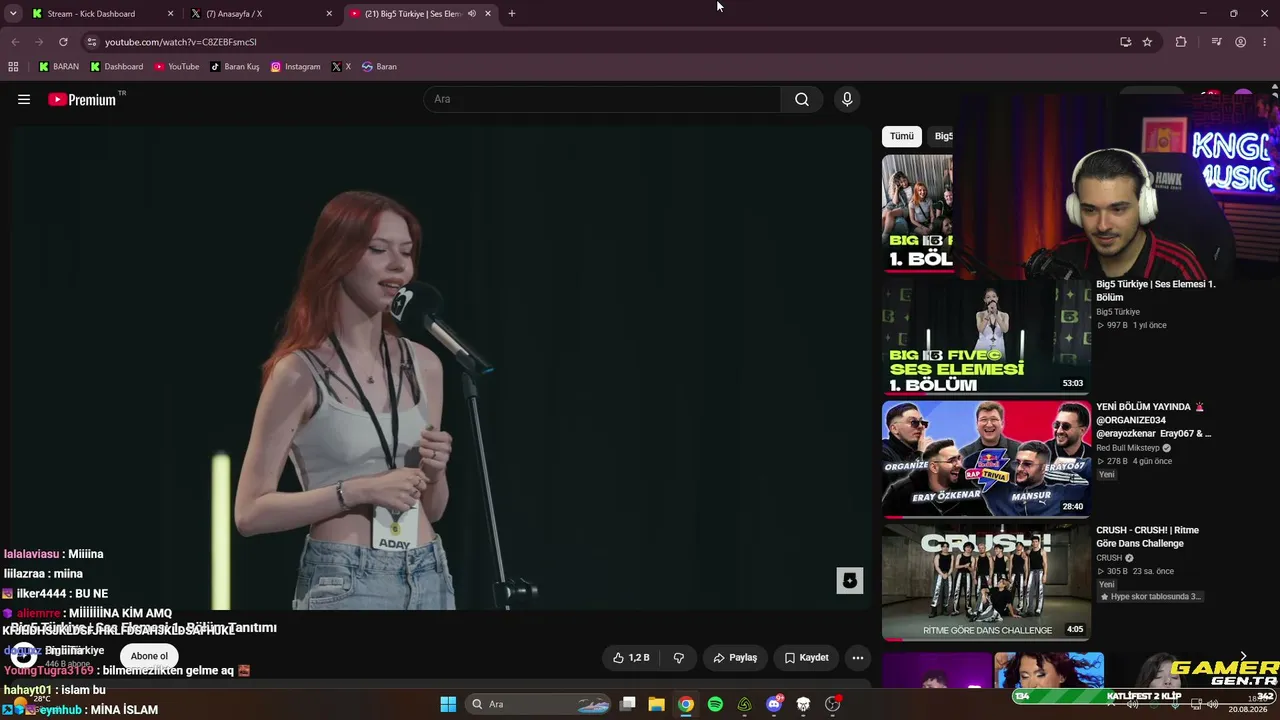This screenshot has width=1280, height=720.
Task: Open the YouTube bookmark
Action: 177,67
